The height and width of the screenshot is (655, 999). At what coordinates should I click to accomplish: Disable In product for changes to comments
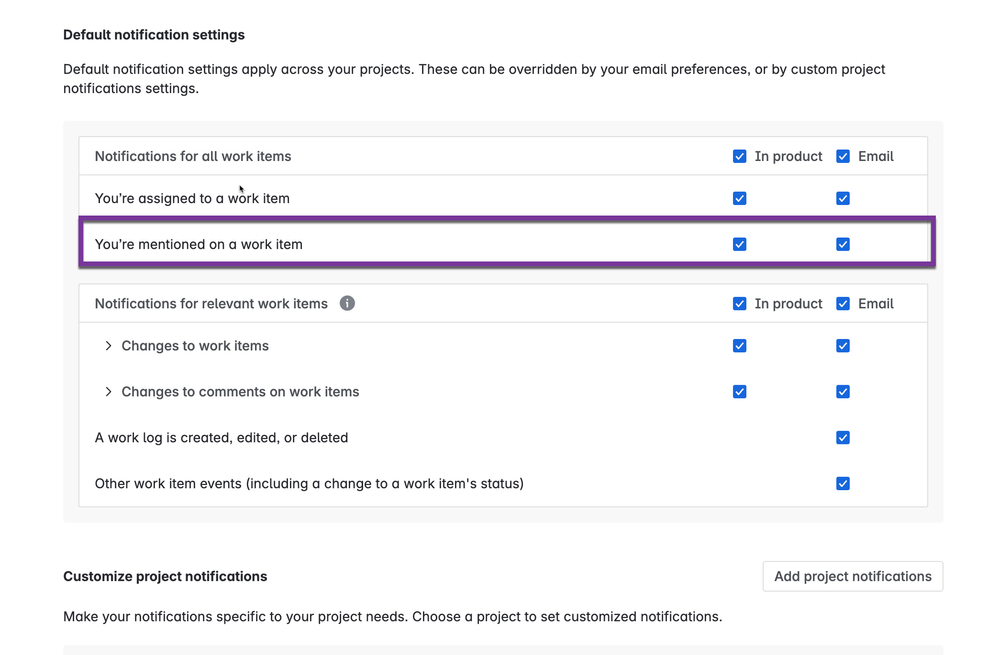pyautogui.click(x=739, y=392)
